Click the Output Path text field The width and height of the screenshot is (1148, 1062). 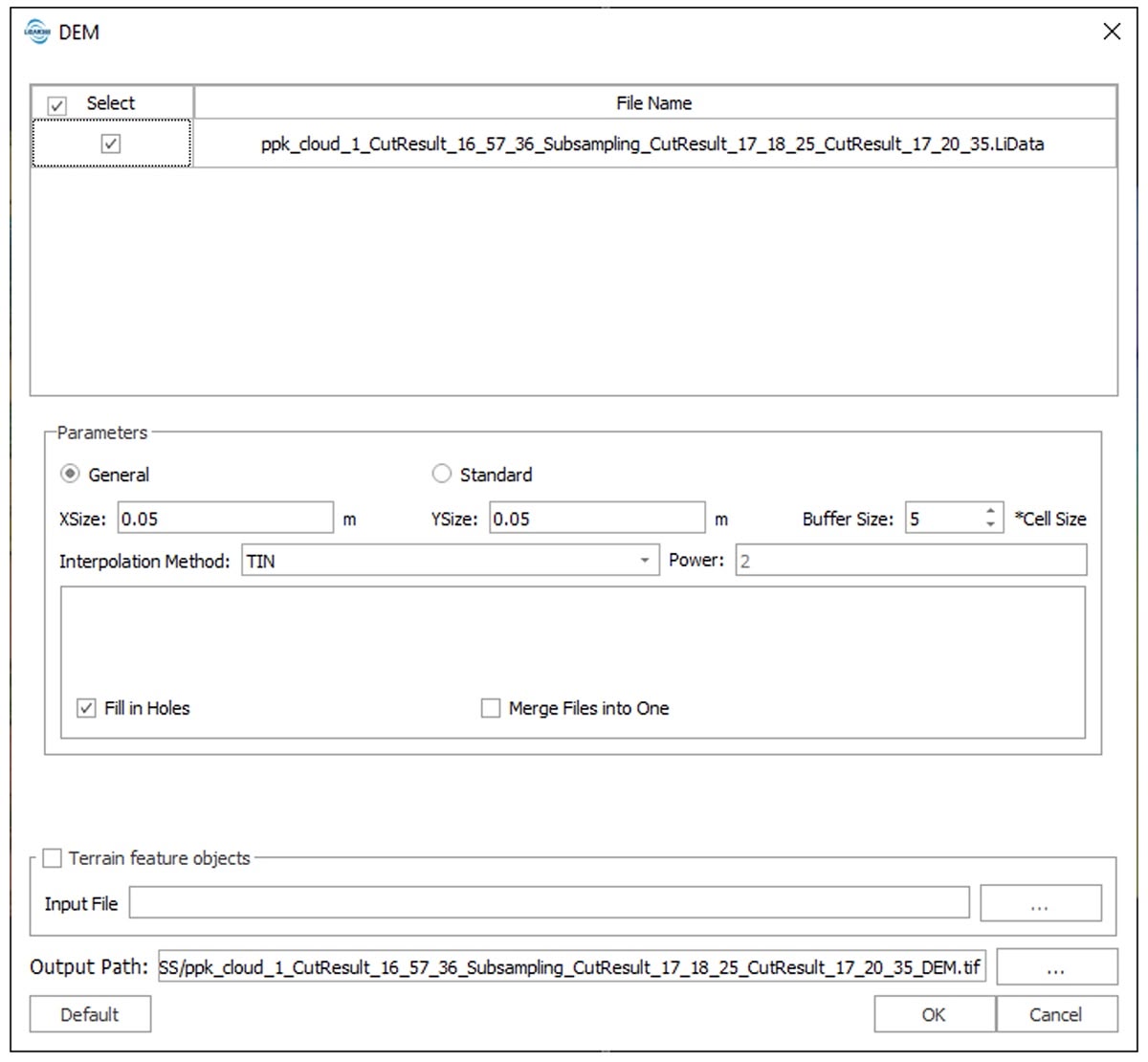pyautogui.click(x=570, y=967)
